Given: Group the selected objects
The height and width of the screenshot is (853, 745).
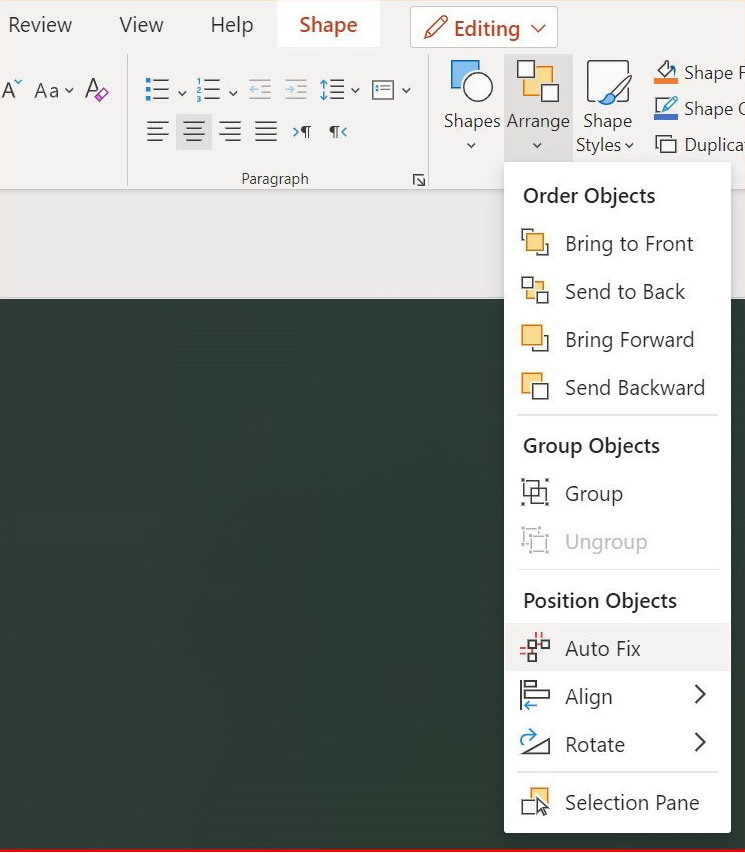Looking at the screenshot, I should (617, 493).
